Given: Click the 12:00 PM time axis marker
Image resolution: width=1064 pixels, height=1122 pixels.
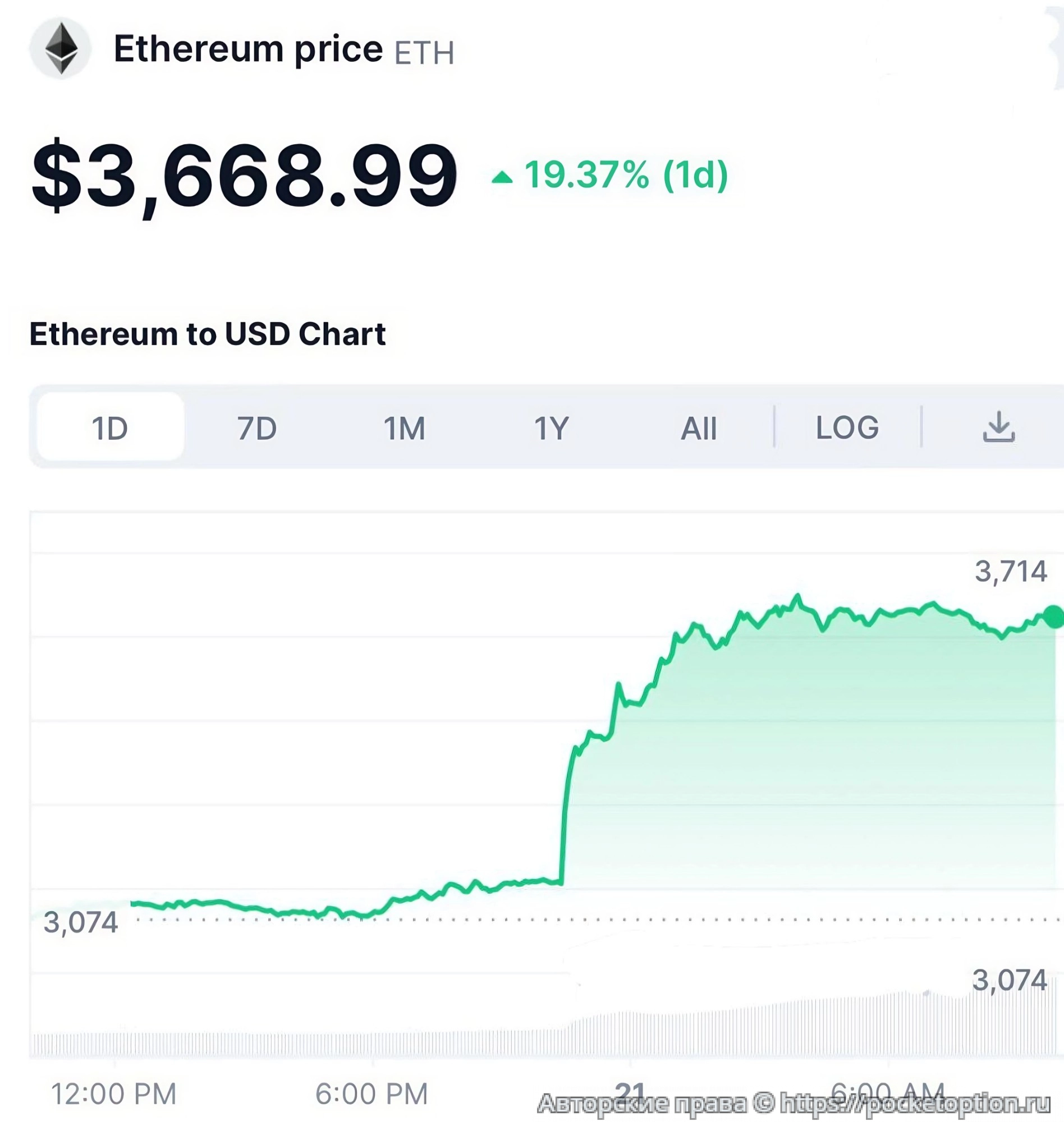Looking at the screenshot, I should tap(114, 1093).
